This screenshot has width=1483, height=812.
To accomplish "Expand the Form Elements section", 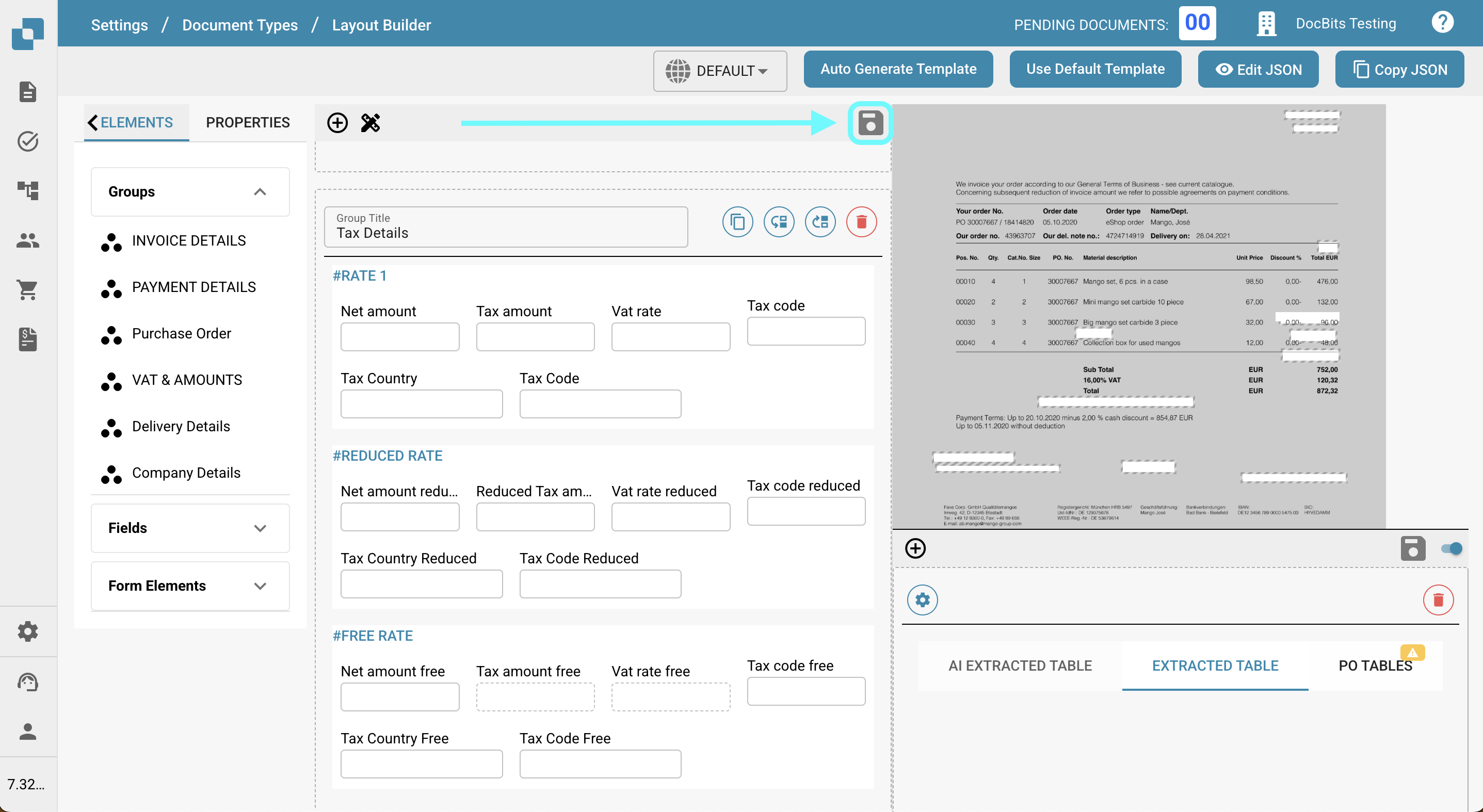I will 260,586.
